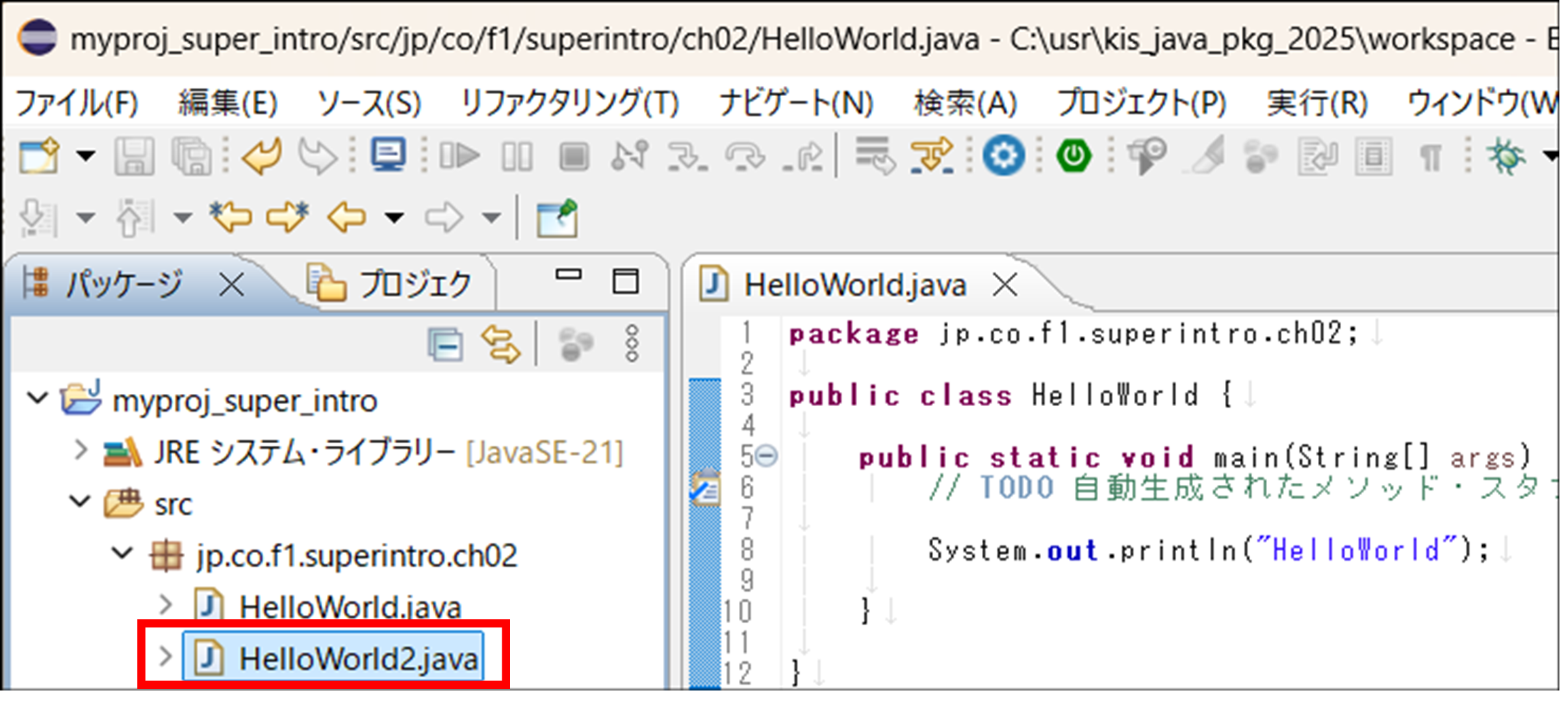Collapse the myproj_super_intro project node
1568x709 pixels.
tap(38, 398)
